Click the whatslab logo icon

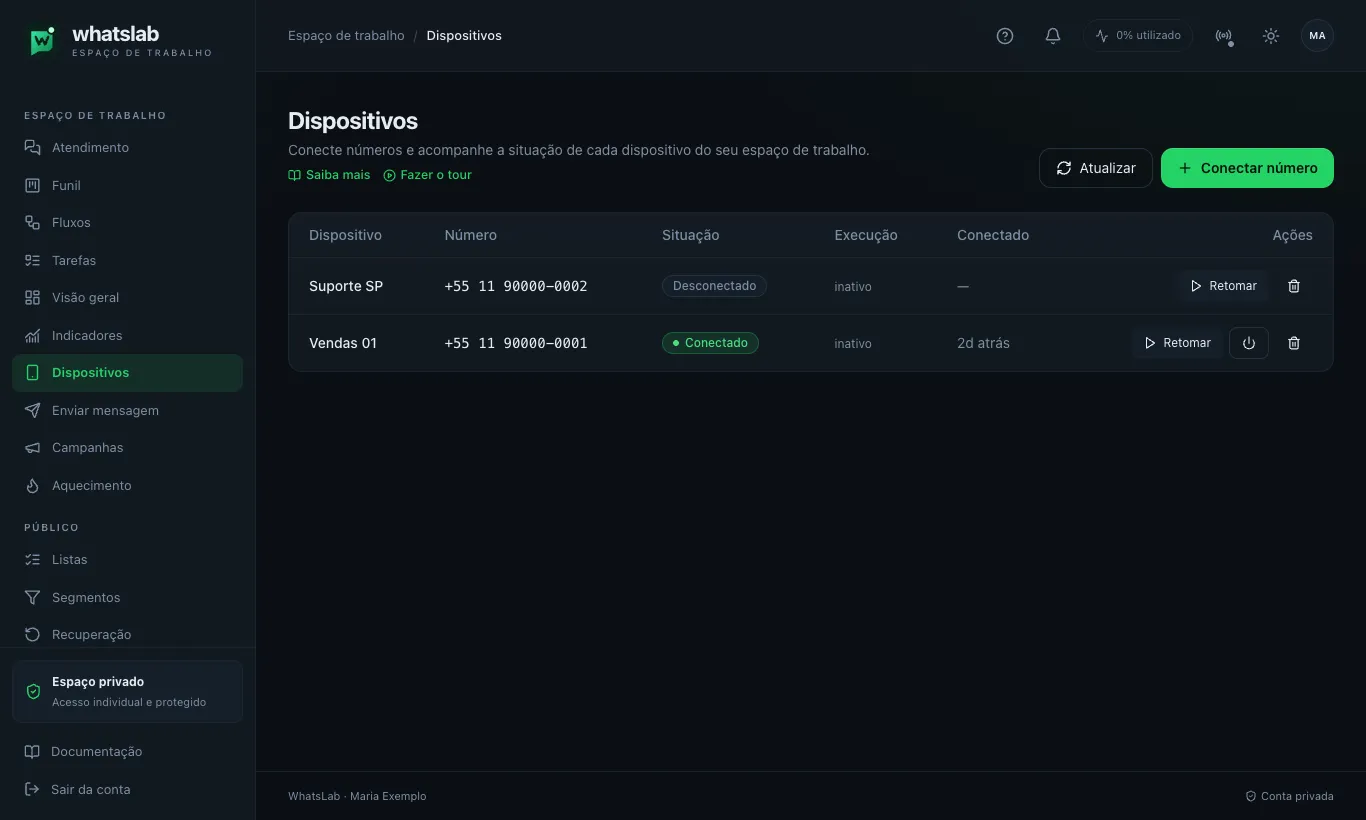click(x=41, y=41)
